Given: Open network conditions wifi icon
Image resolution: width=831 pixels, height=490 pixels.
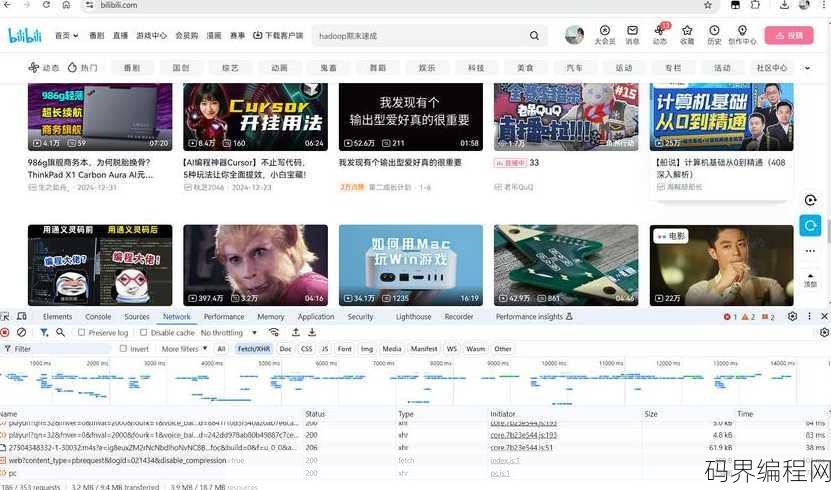Looking at the screenshot, I should [x=273, y=332].
